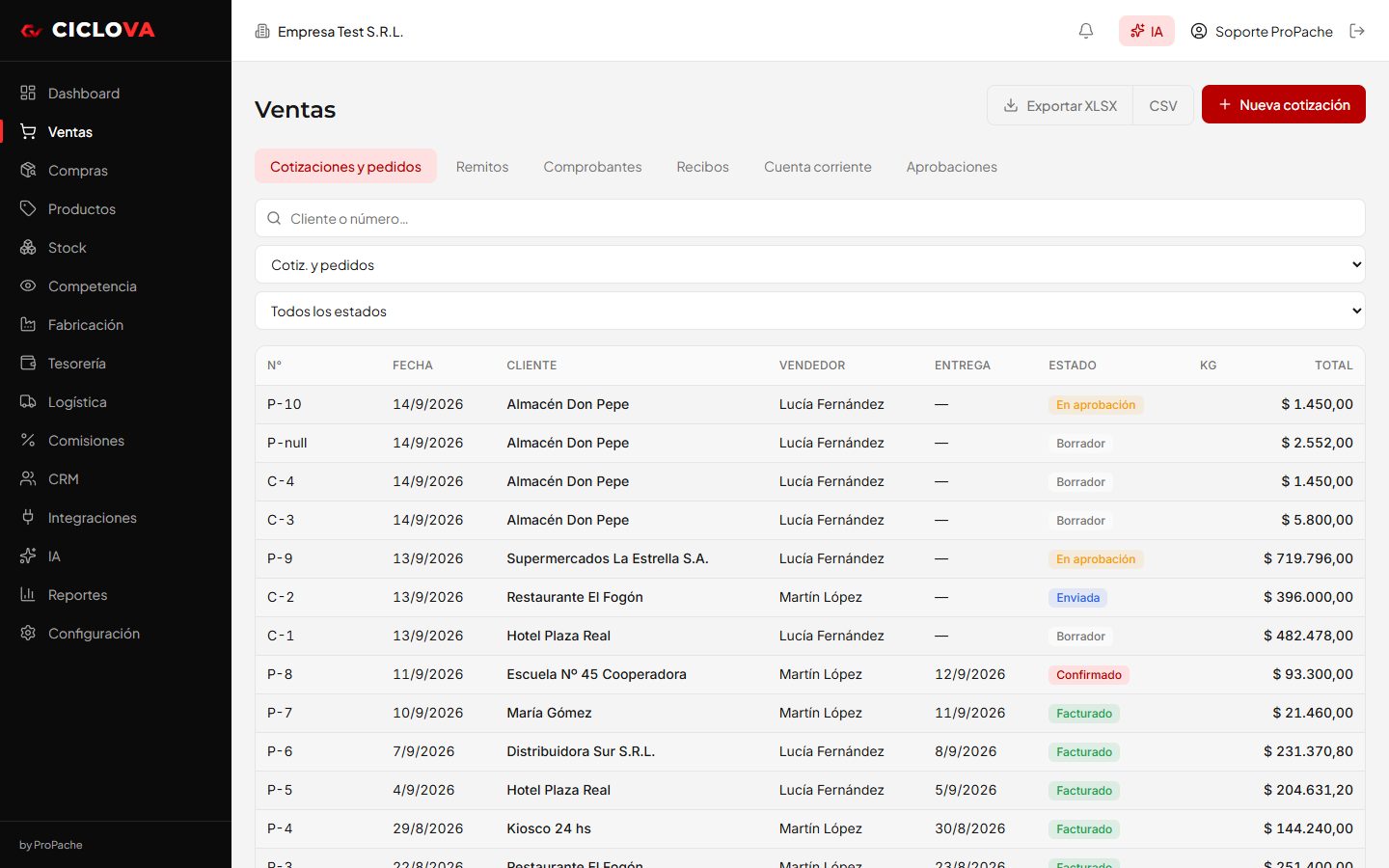1389x868 pixels.
Task: Click the $ 719.796,00 total
Action: pos(1308,558)
